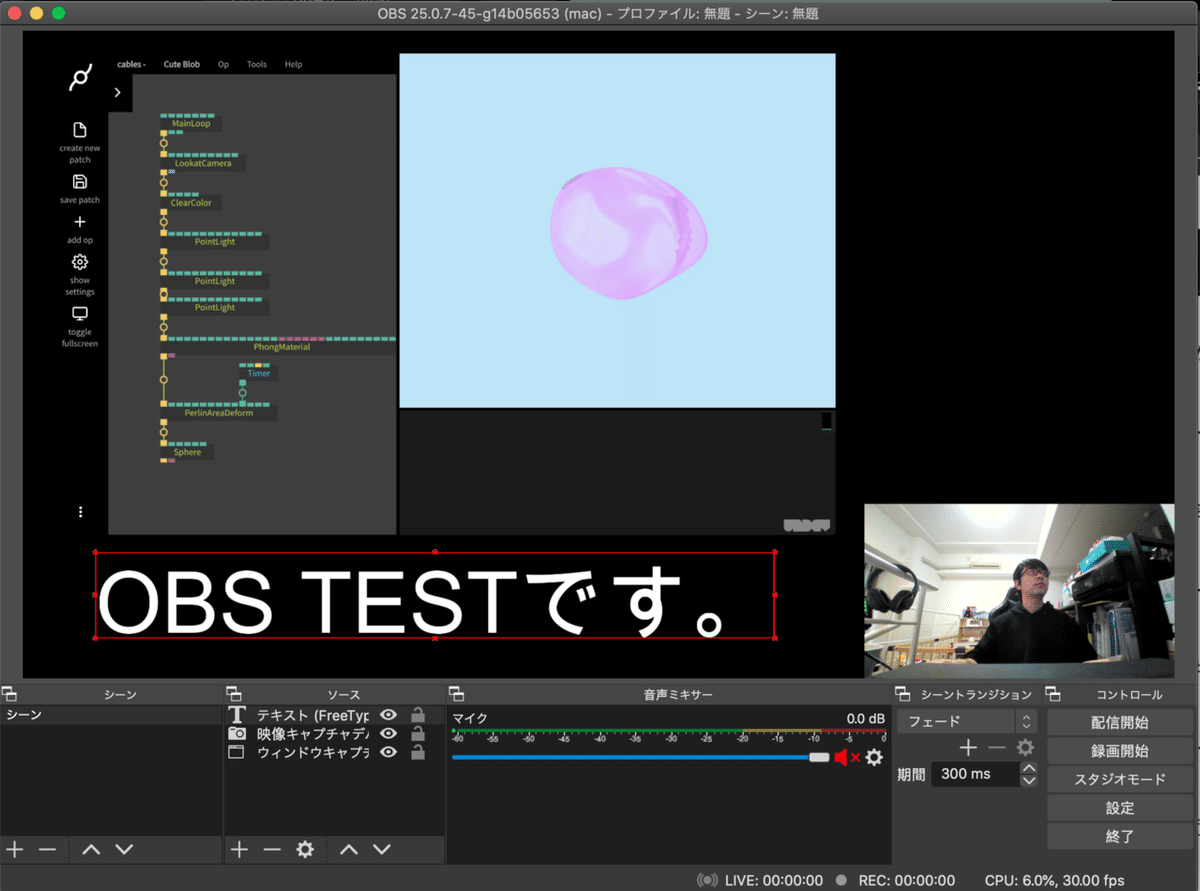Open the フェード transition dropdown
The width and height of the screenshot is (1200, 891).
[x=967, y=721]
